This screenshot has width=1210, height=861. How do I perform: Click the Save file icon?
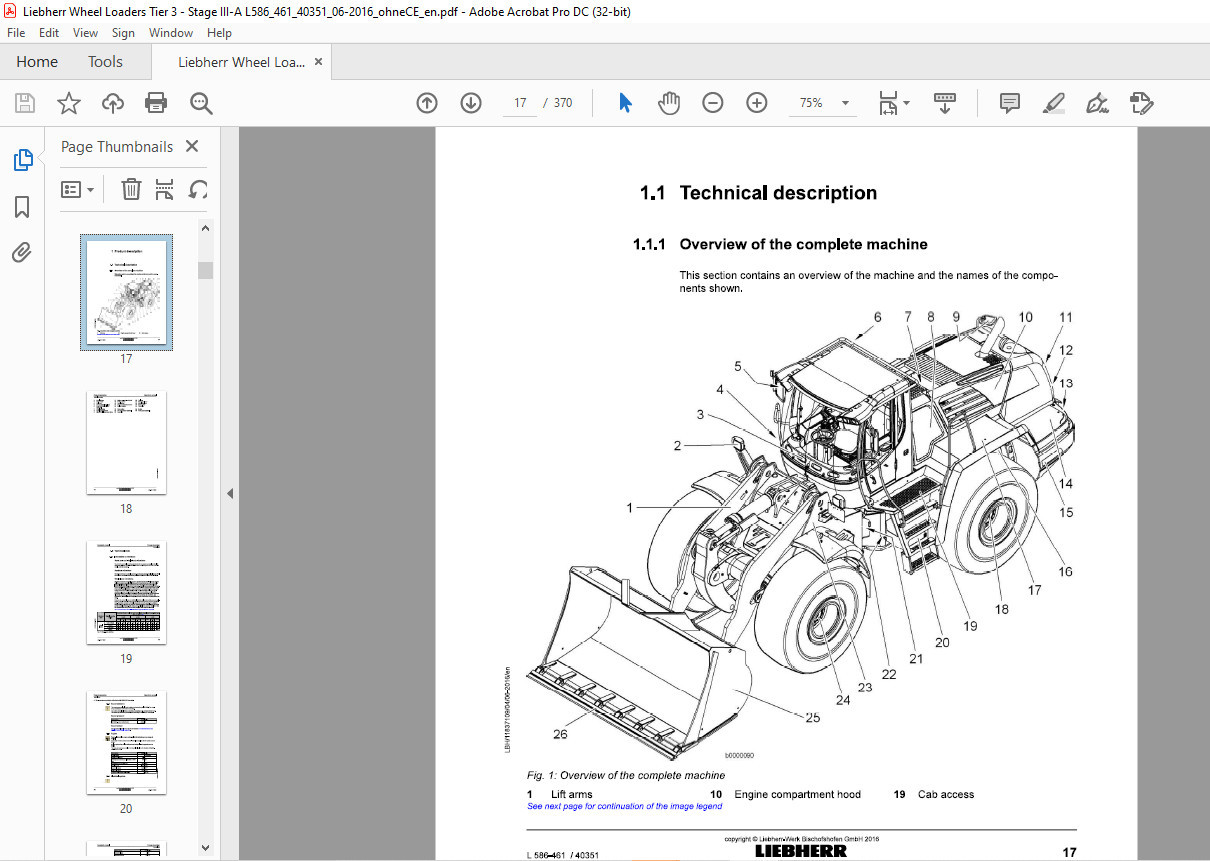point(25,103)
